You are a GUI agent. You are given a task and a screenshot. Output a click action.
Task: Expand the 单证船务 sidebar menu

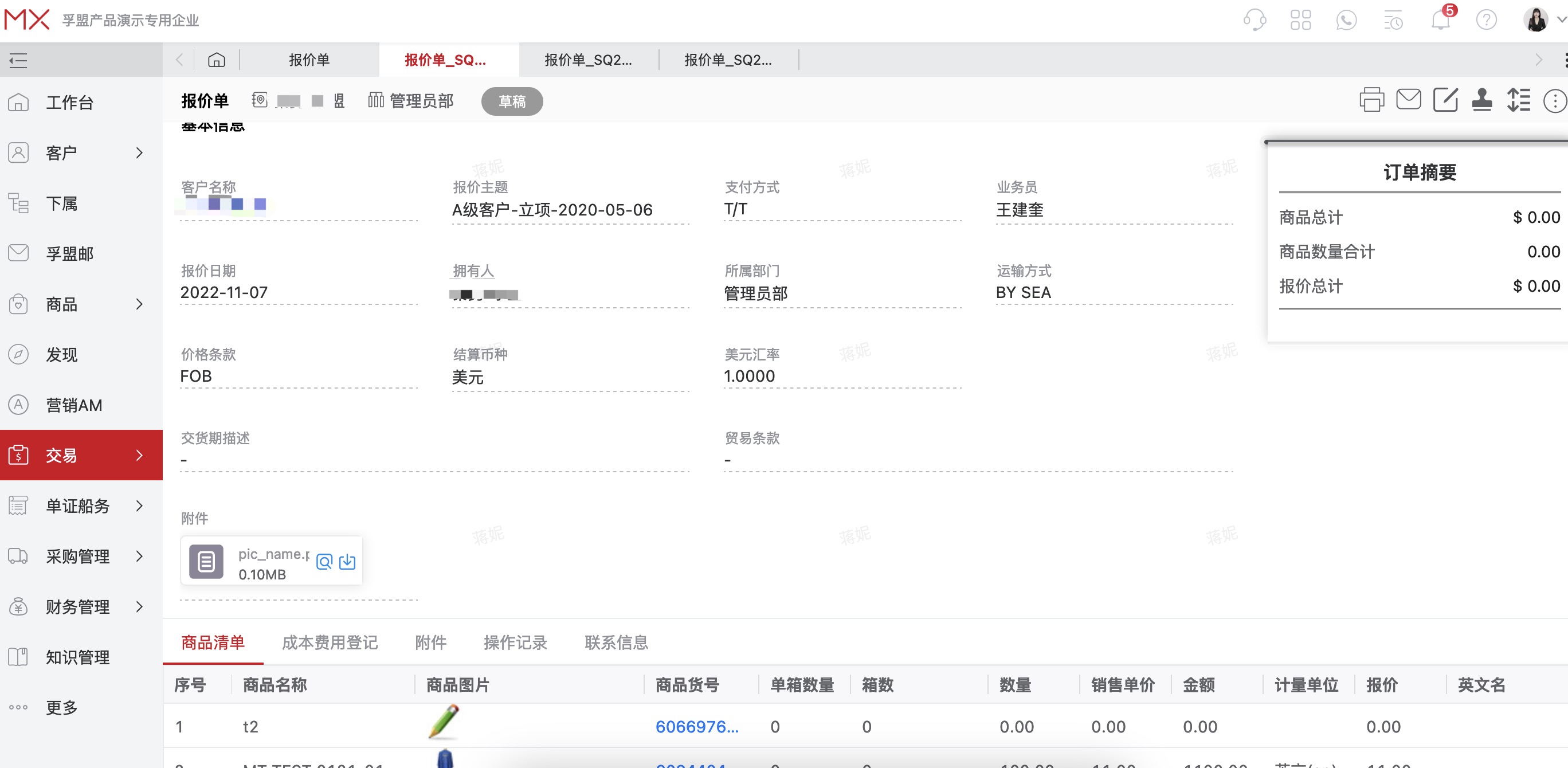pos(81,506)
